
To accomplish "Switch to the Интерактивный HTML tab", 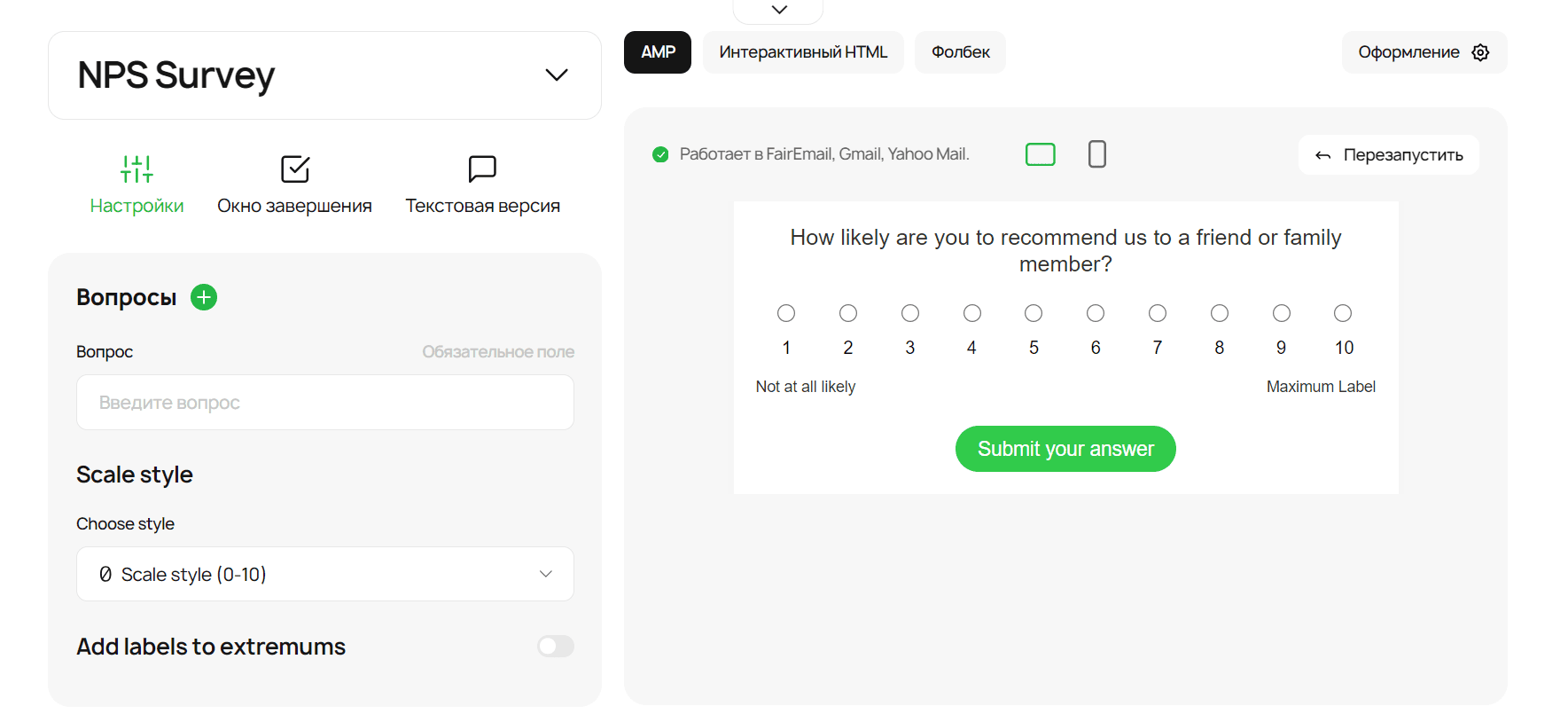I will (803, 52).
